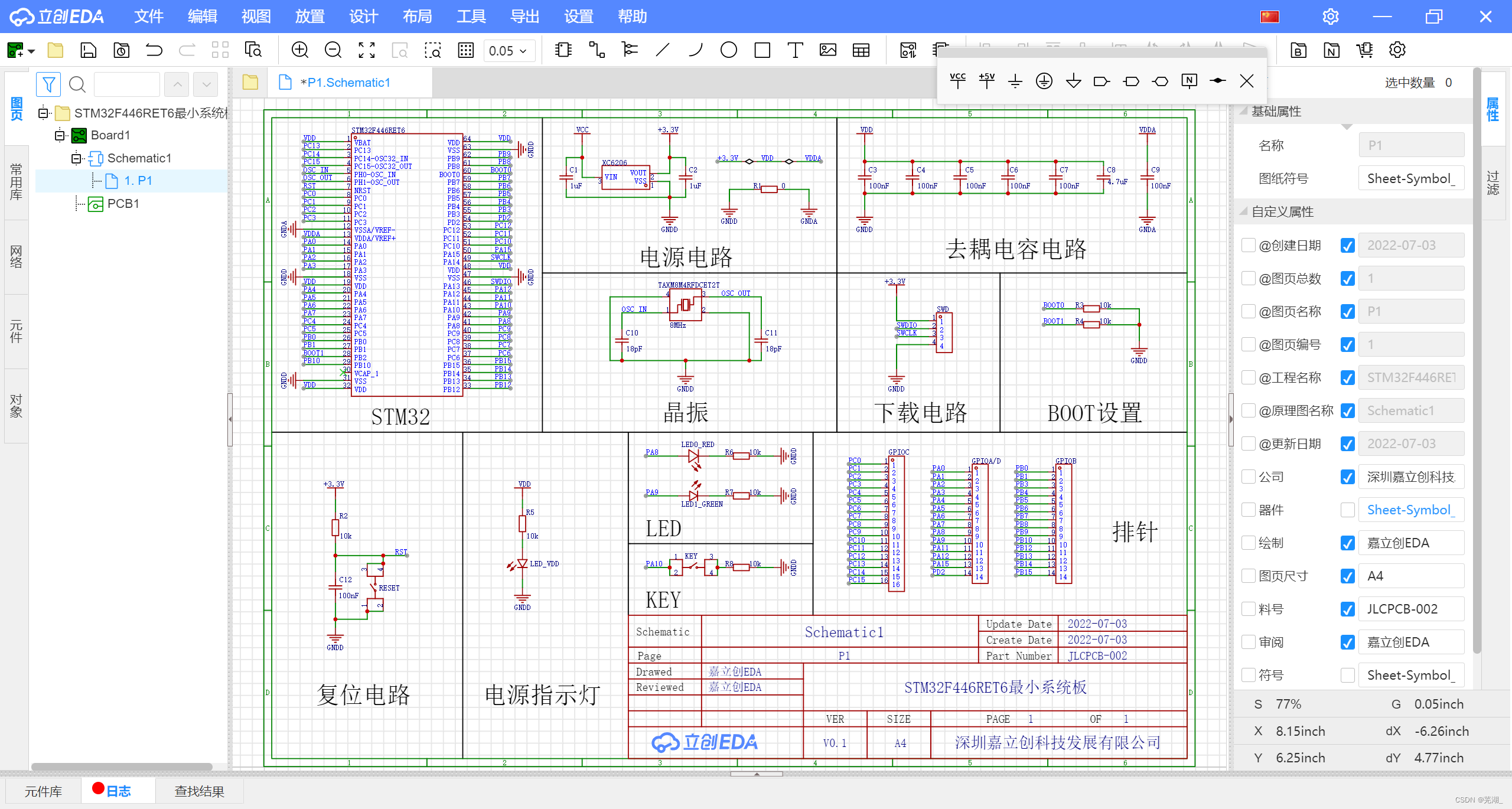Toggle the @创建日期 left checkbox

pos(1248,245)
